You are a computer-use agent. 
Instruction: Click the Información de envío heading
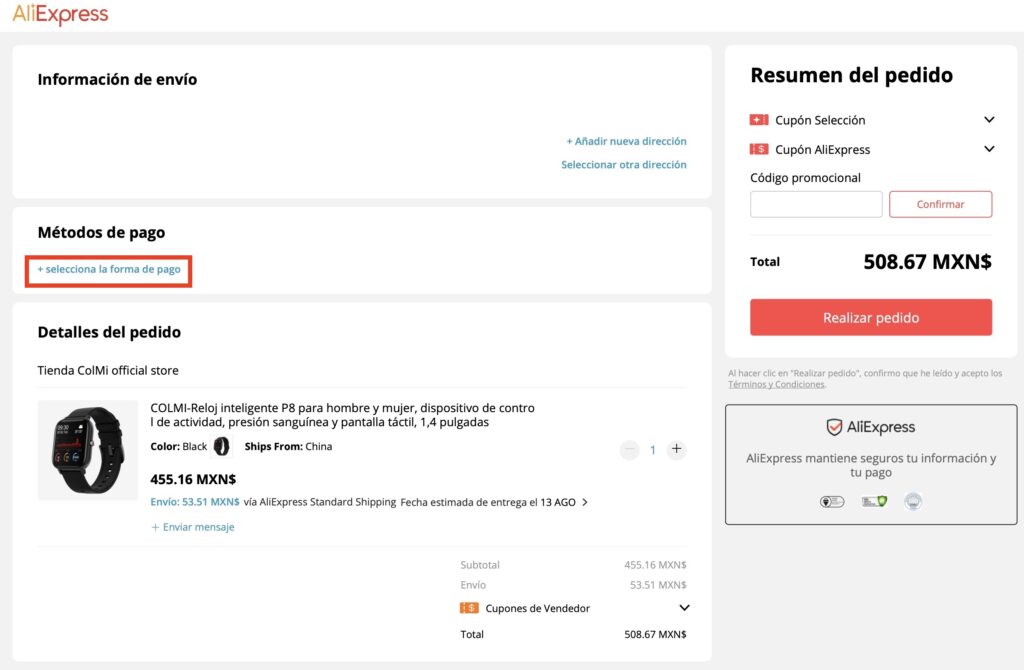point(117,79)
